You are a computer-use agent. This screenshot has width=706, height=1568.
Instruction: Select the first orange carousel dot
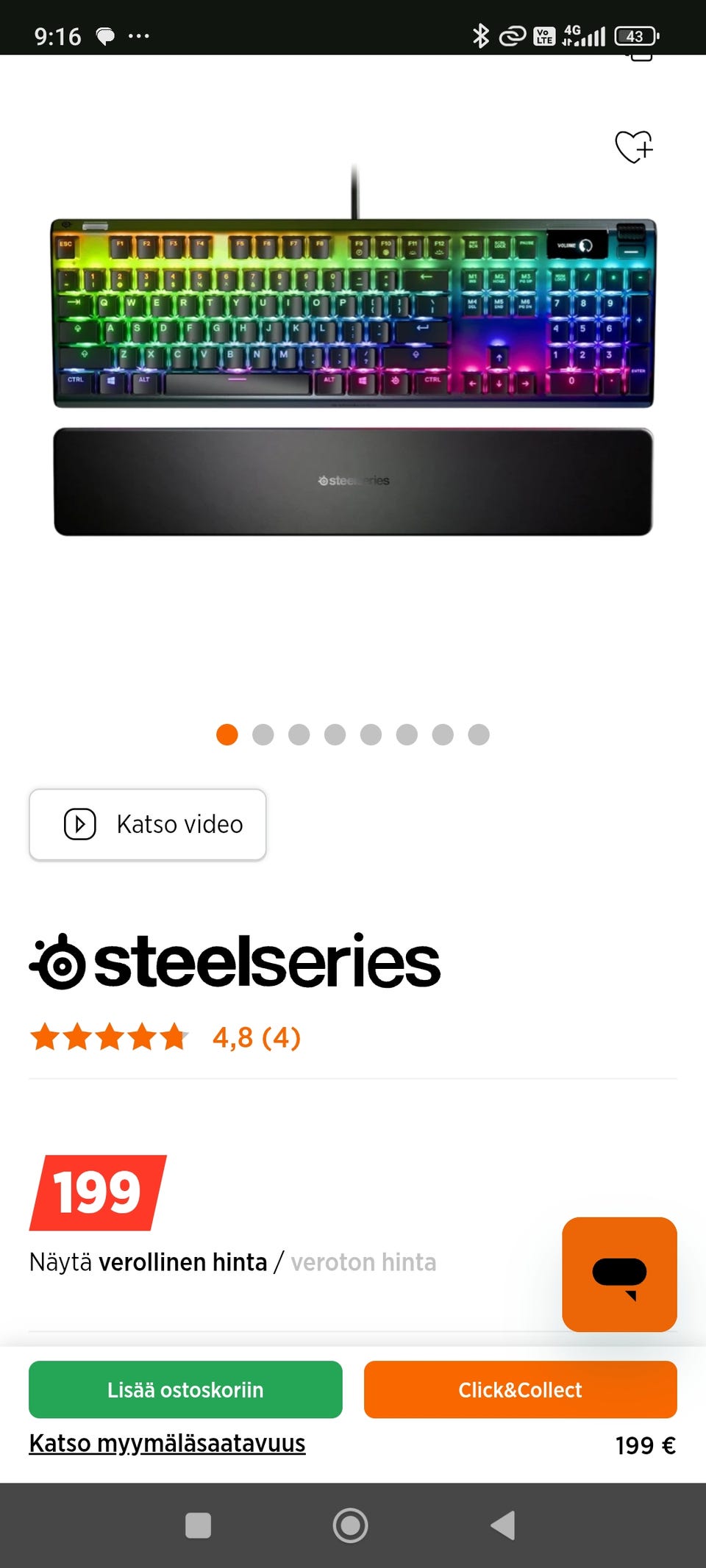(227, 734)
